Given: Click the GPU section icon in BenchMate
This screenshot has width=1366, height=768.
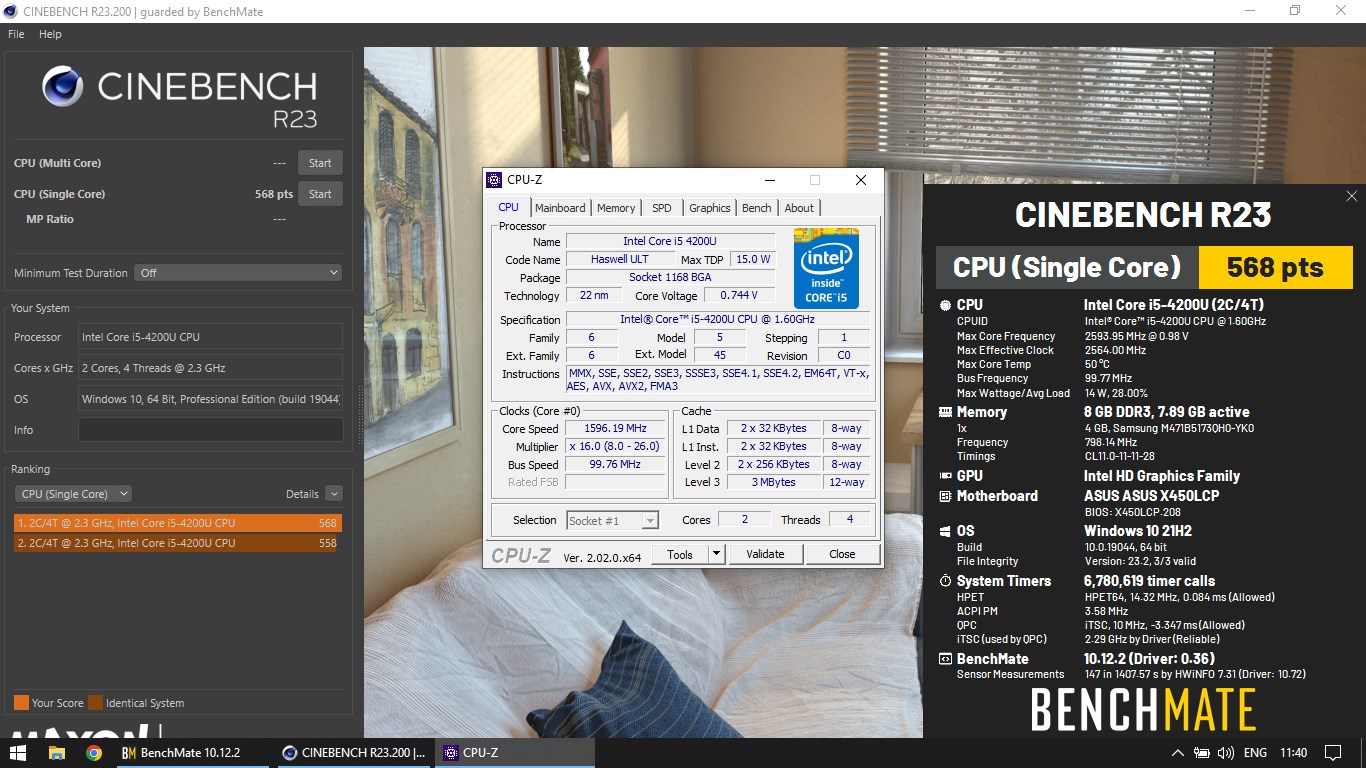Looking at the screenshot, I should (x=945, y=476).
